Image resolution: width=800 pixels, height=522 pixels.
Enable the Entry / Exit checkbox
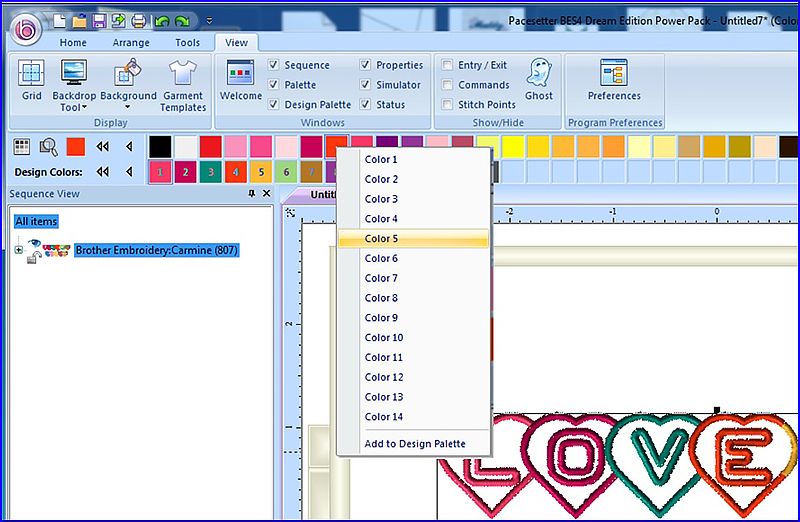[x=448, y=65]
